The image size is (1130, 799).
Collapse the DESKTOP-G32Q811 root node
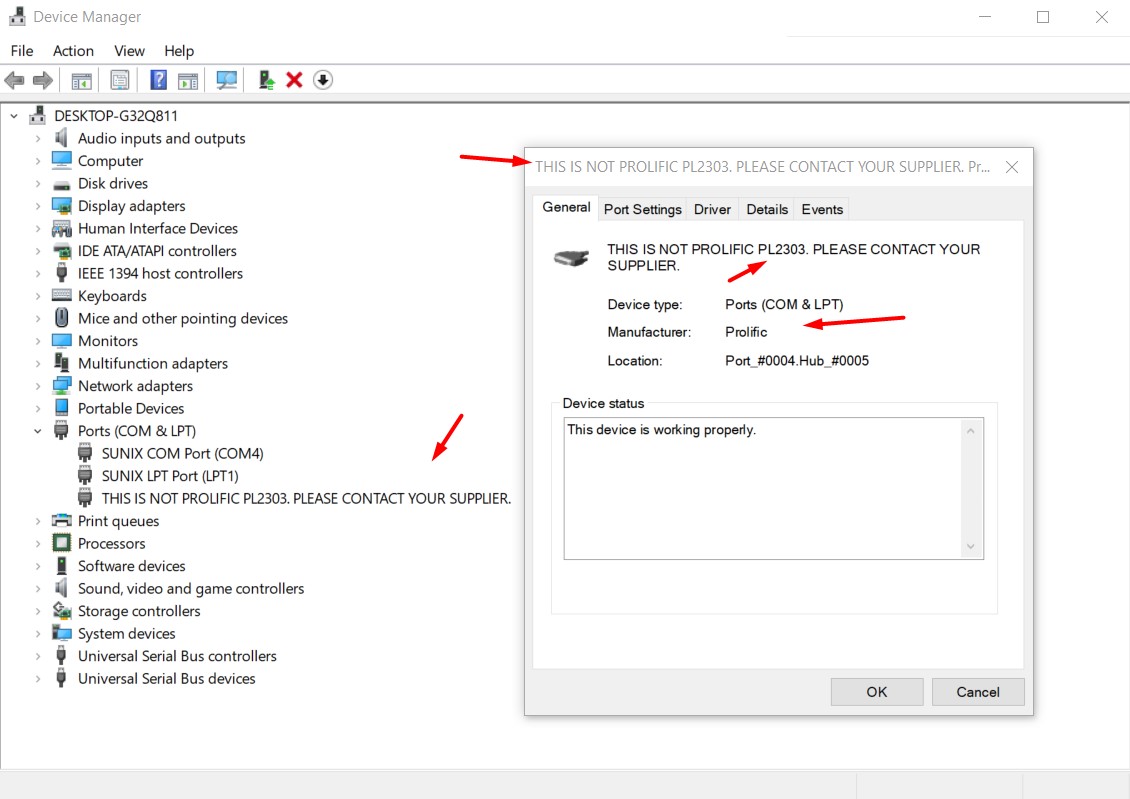pyautogui.click(x=14, y=115)
